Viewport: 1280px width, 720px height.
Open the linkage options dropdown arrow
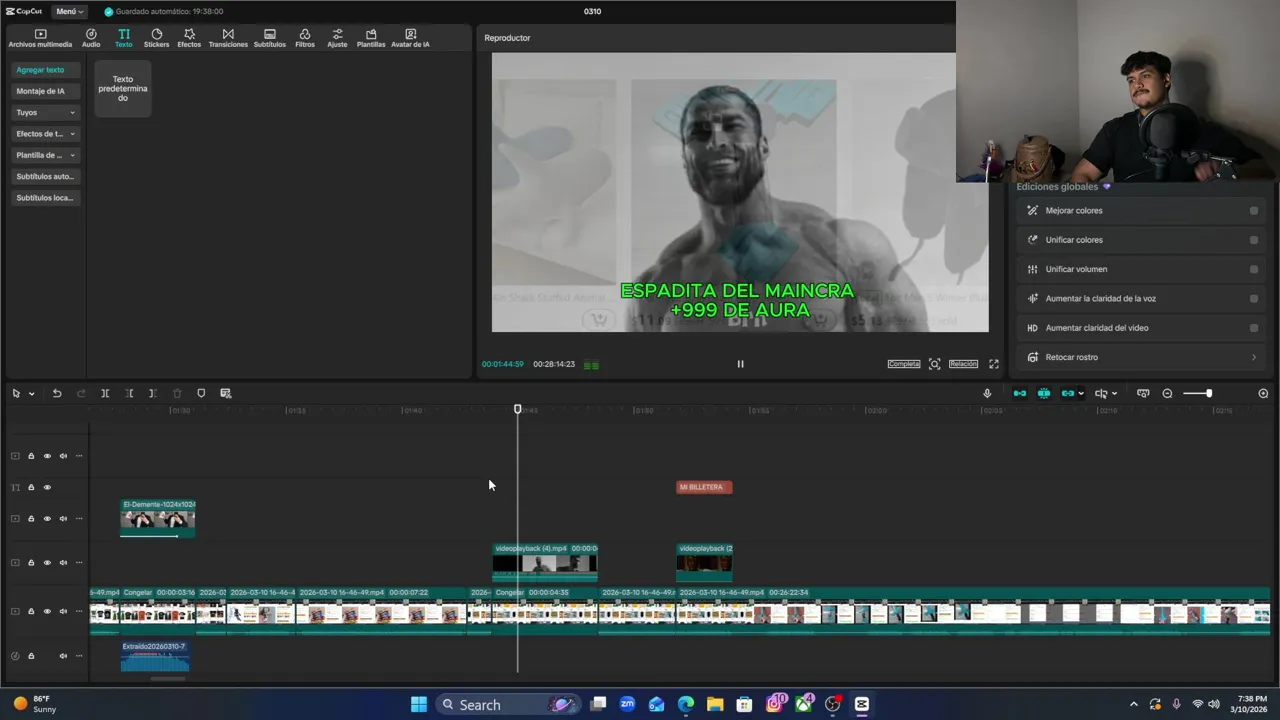pyautogui.click(x=1081, y=394)
